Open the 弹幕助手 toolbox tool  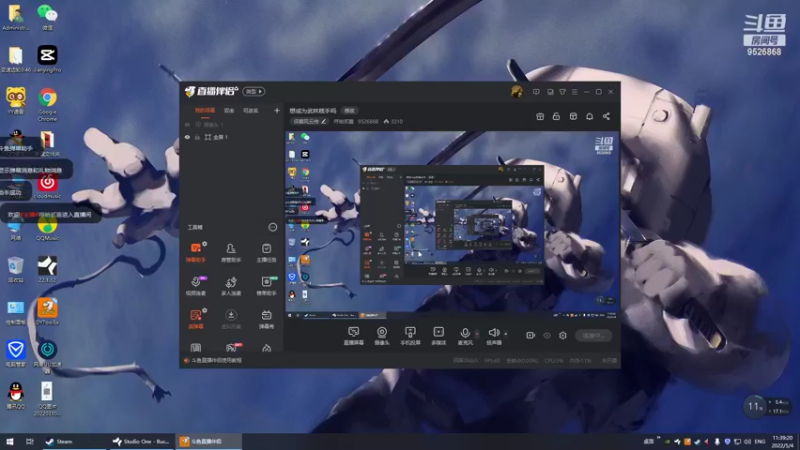196,252
